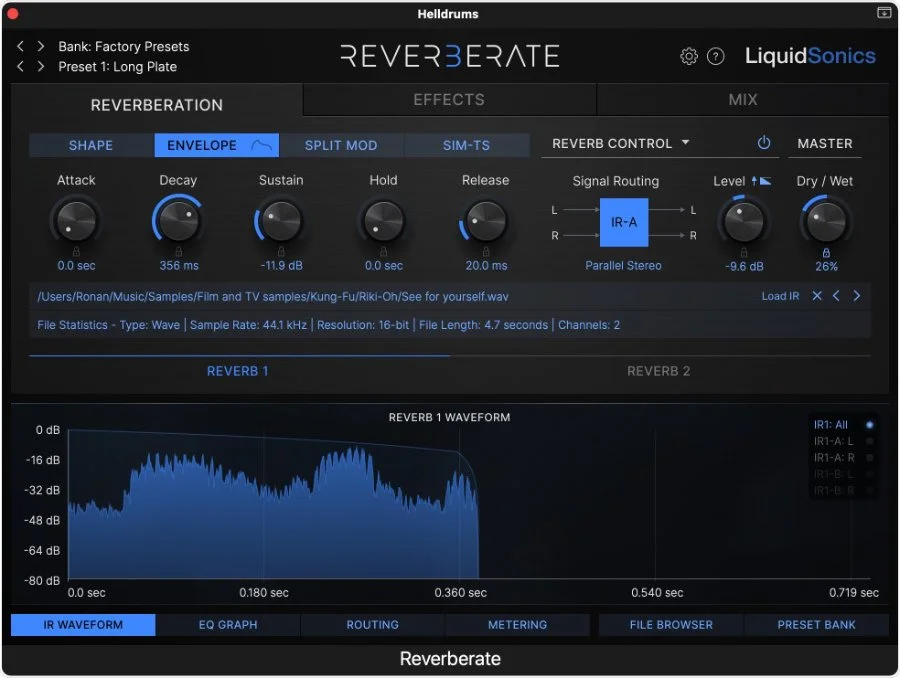Click the Bank: Factory Presets label
900x678 pixels.
point(124,47)
